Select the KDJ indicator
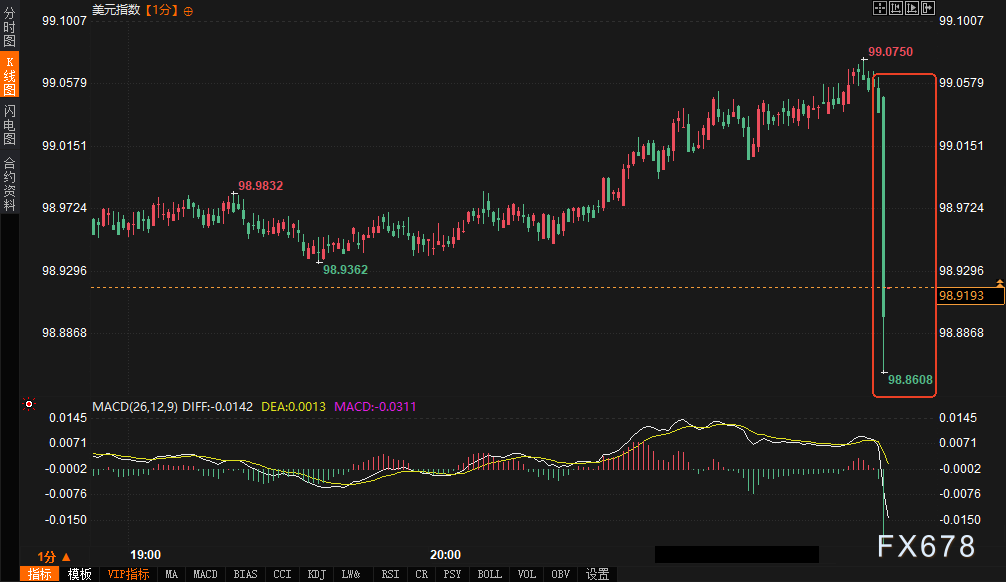Screen dimensions: 1006x582 316,574
